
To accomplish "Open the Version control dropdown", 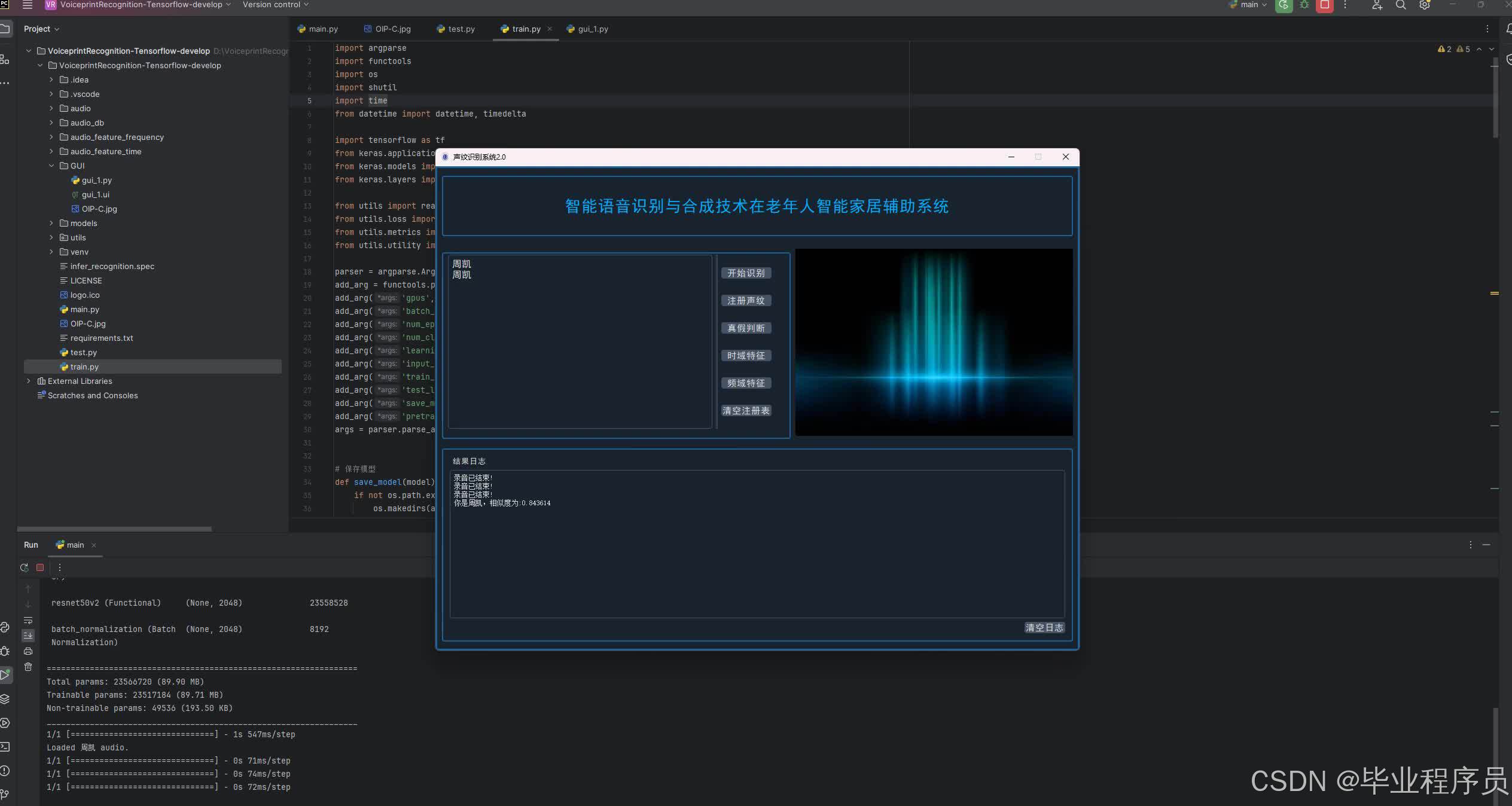I will 276,5.
